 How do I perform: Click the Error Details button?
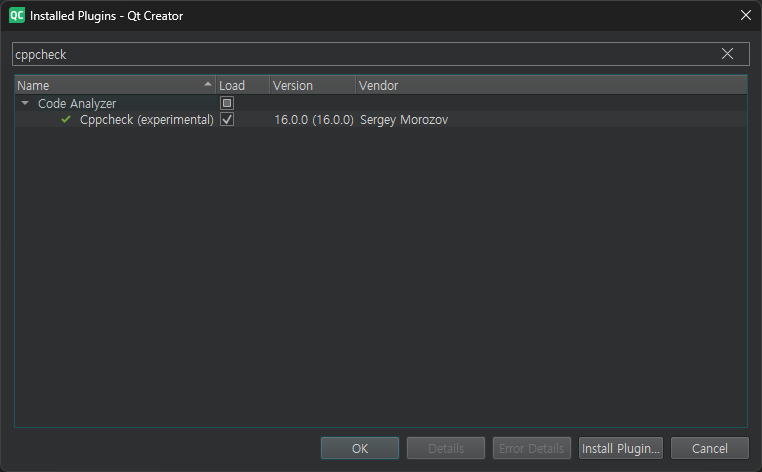tap(531, 448)
